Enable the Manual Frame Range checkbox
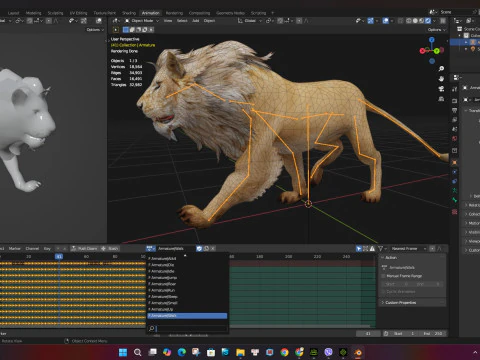Screen dimensions: 480x360 383,276
